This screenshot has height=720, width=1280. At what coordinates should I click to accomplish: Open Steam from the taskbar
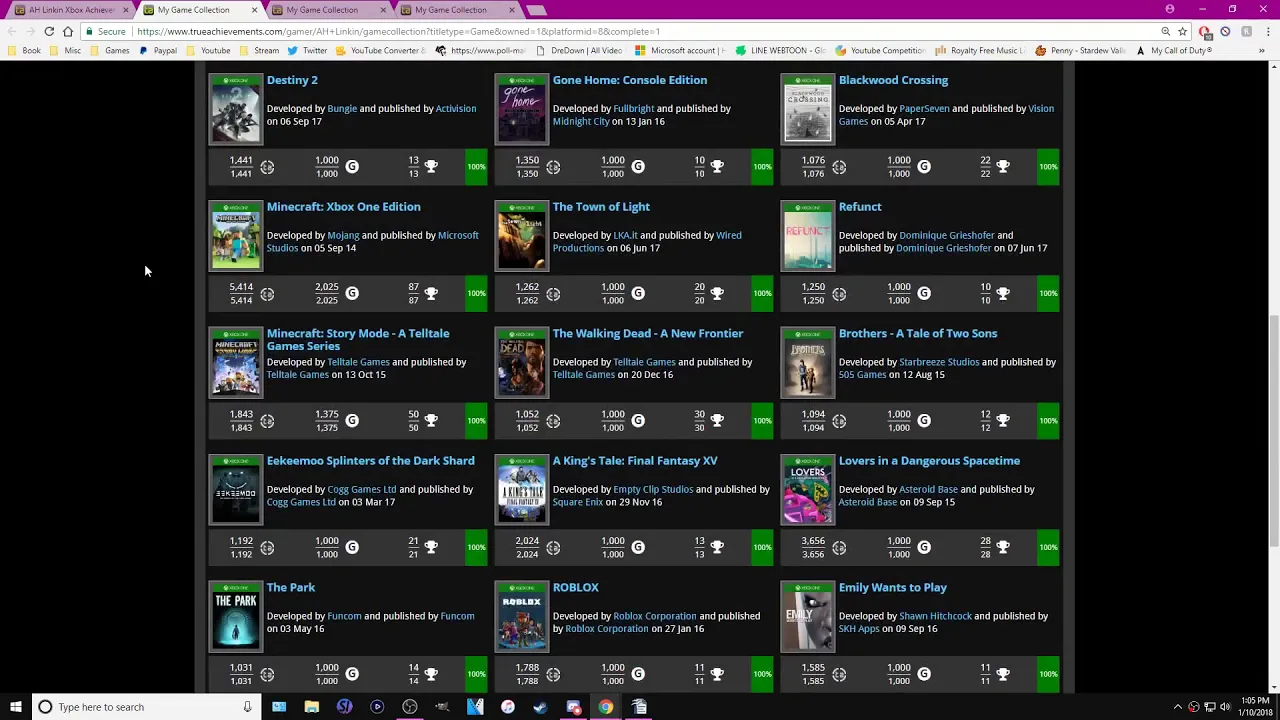point(540,707)
